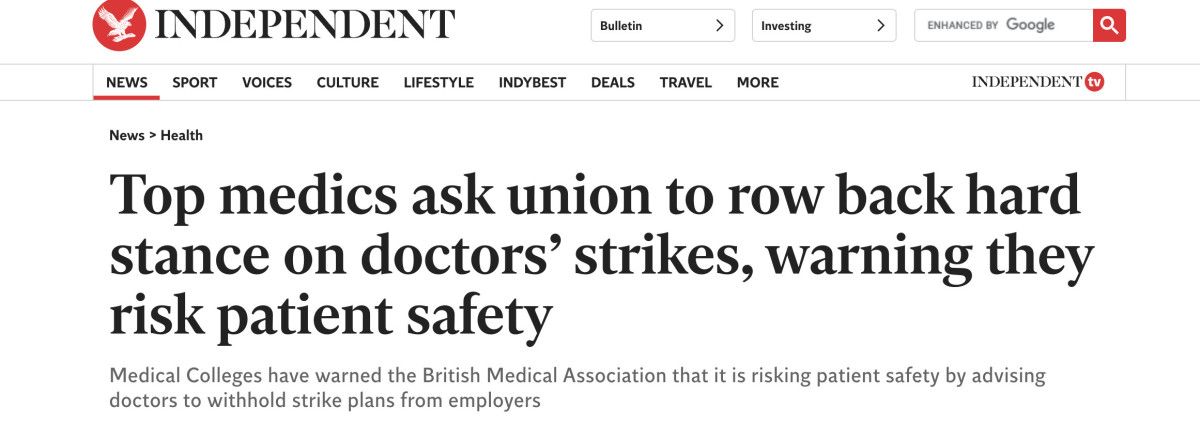Click the Bulletin button label
The width and height of the screenshot is (1200, 422).
621,26
